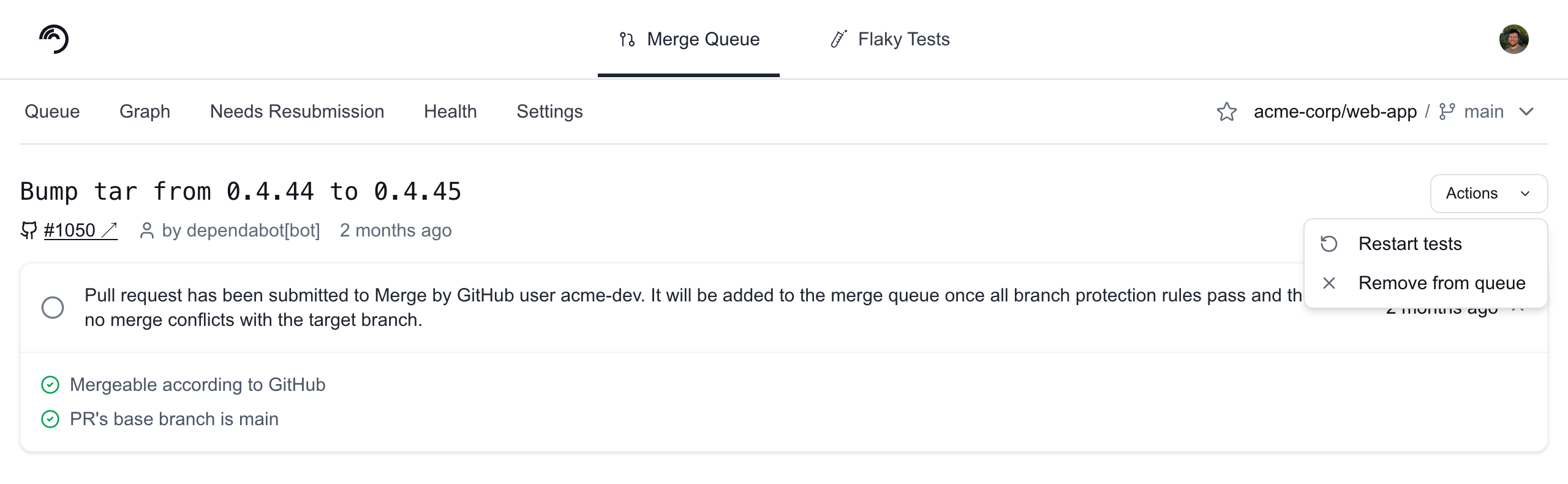Click the empty status circle beside the submission message
1568x484 pixels.
pyautogui.click(x=53, y=308)
